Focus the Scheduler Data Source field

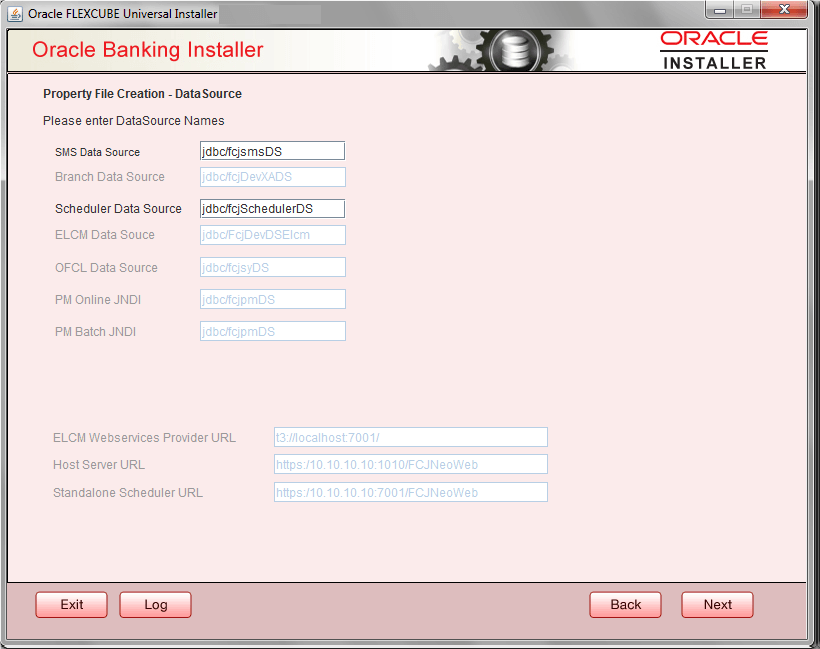tap(272, 209)
